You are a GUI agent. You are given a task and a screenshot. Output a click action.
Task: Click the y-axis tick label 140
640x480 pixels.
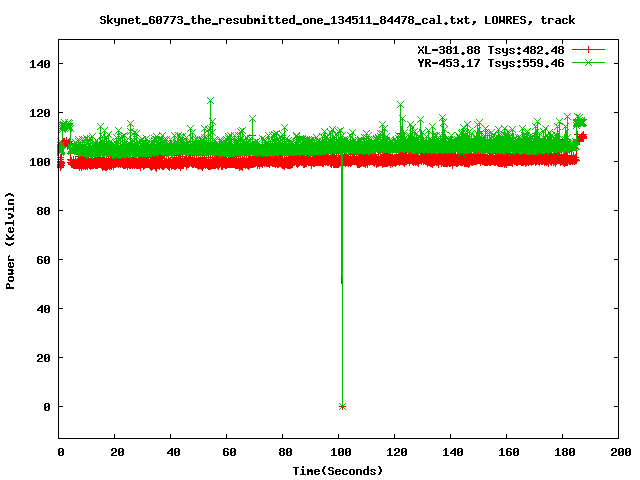40,64
